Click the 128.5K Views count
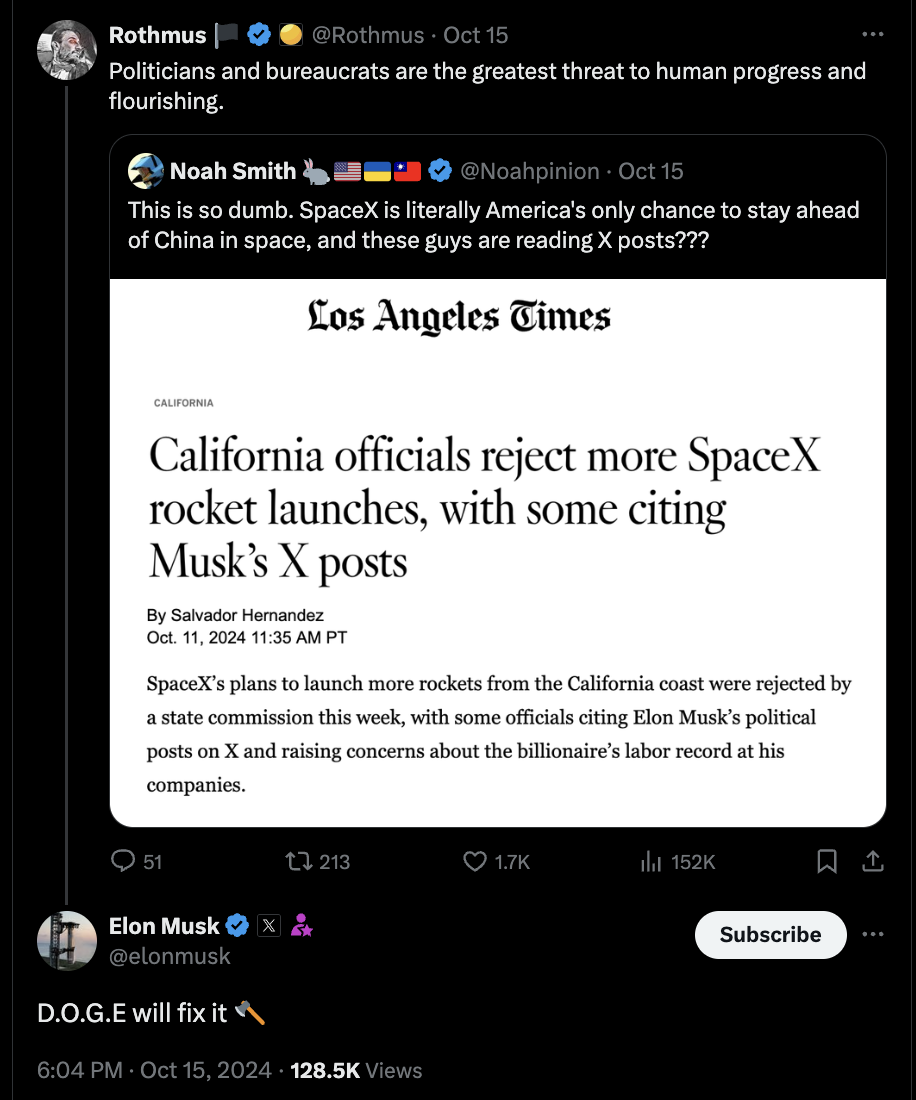Image resolution: width=916 pixels, height=1100 pixels. [x=325, y=1070]
